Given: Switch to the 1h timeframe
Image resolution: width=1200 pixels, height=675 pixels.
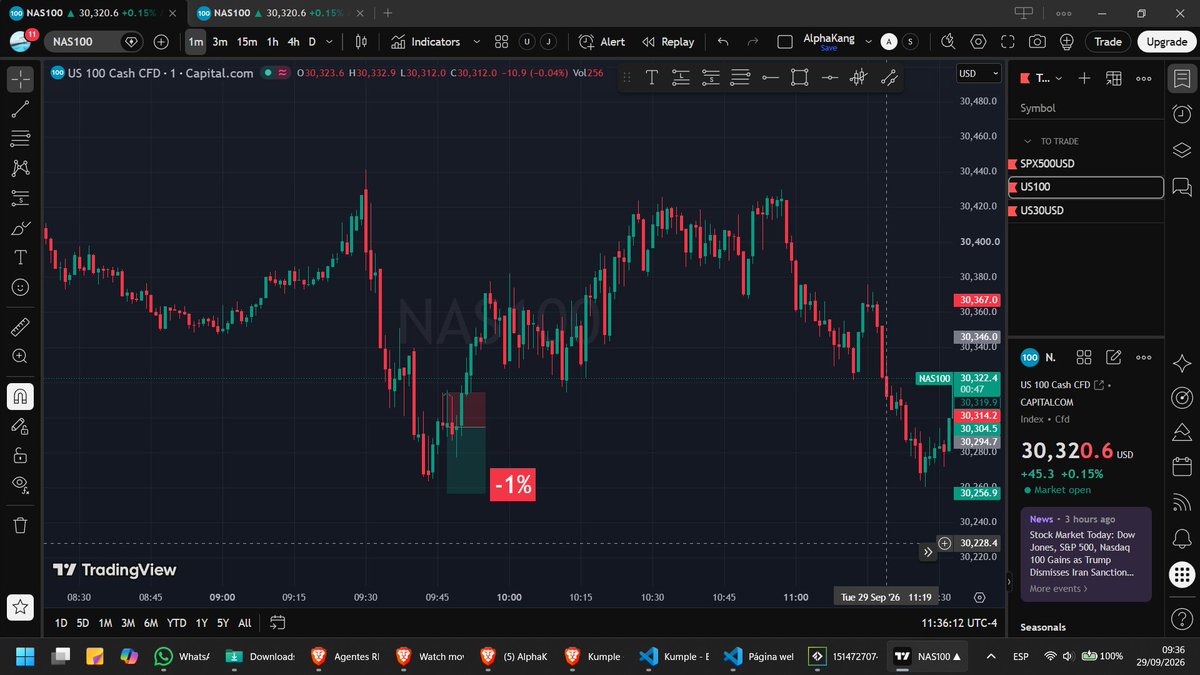Looking at the screenshot, I should coord(272,42).
